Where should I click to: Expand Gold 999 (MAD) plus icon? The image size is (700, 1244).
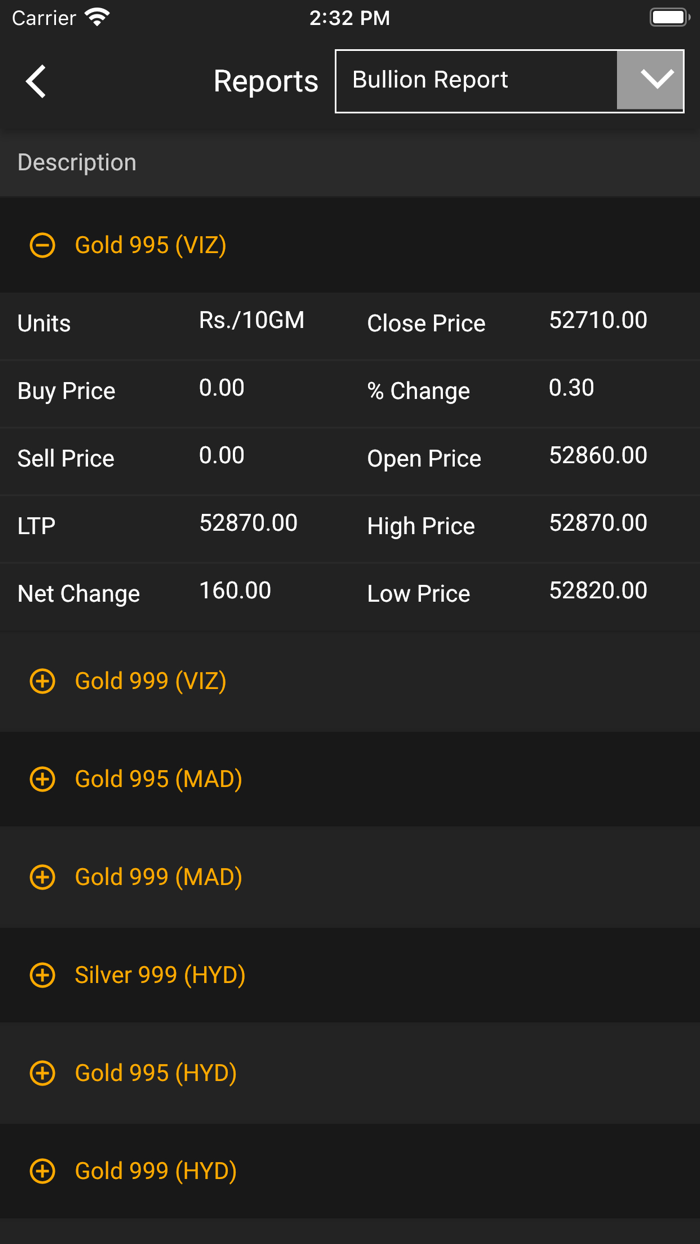tap(42, 877)
